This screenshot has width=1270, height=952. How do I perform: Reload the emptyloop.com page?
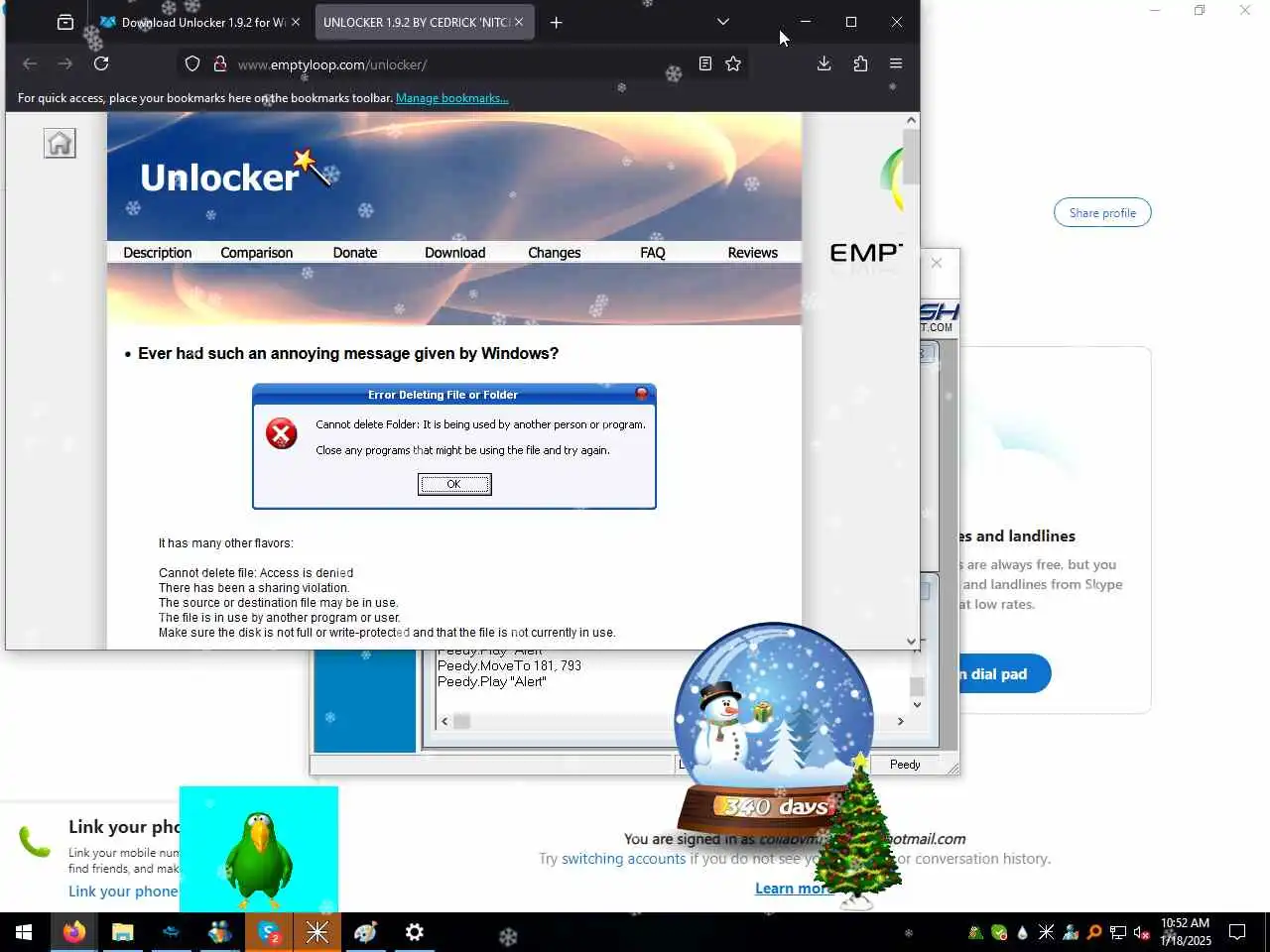(x=101, y=63)
